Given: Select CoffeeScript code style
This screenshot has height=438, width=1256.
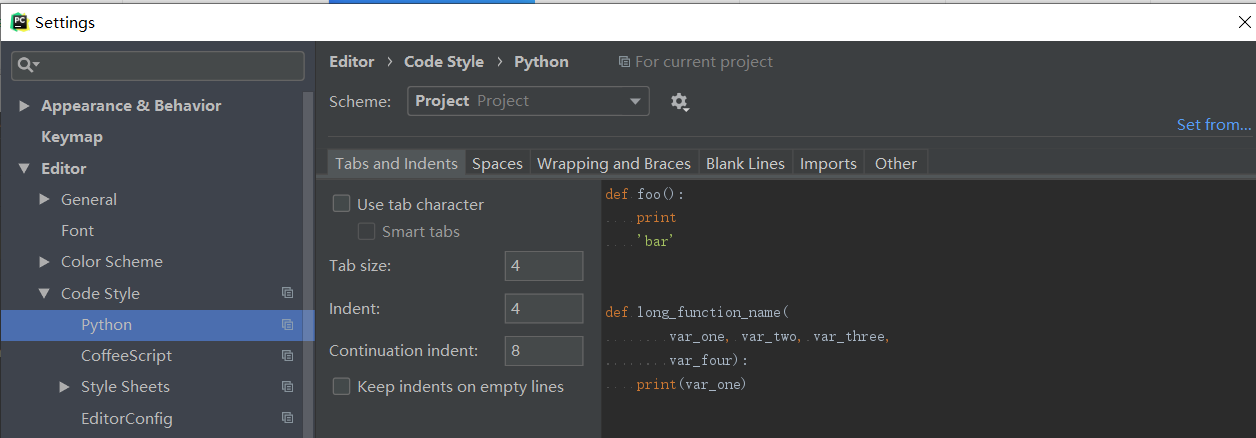Looking at the screenshot, I should (126, 356).
